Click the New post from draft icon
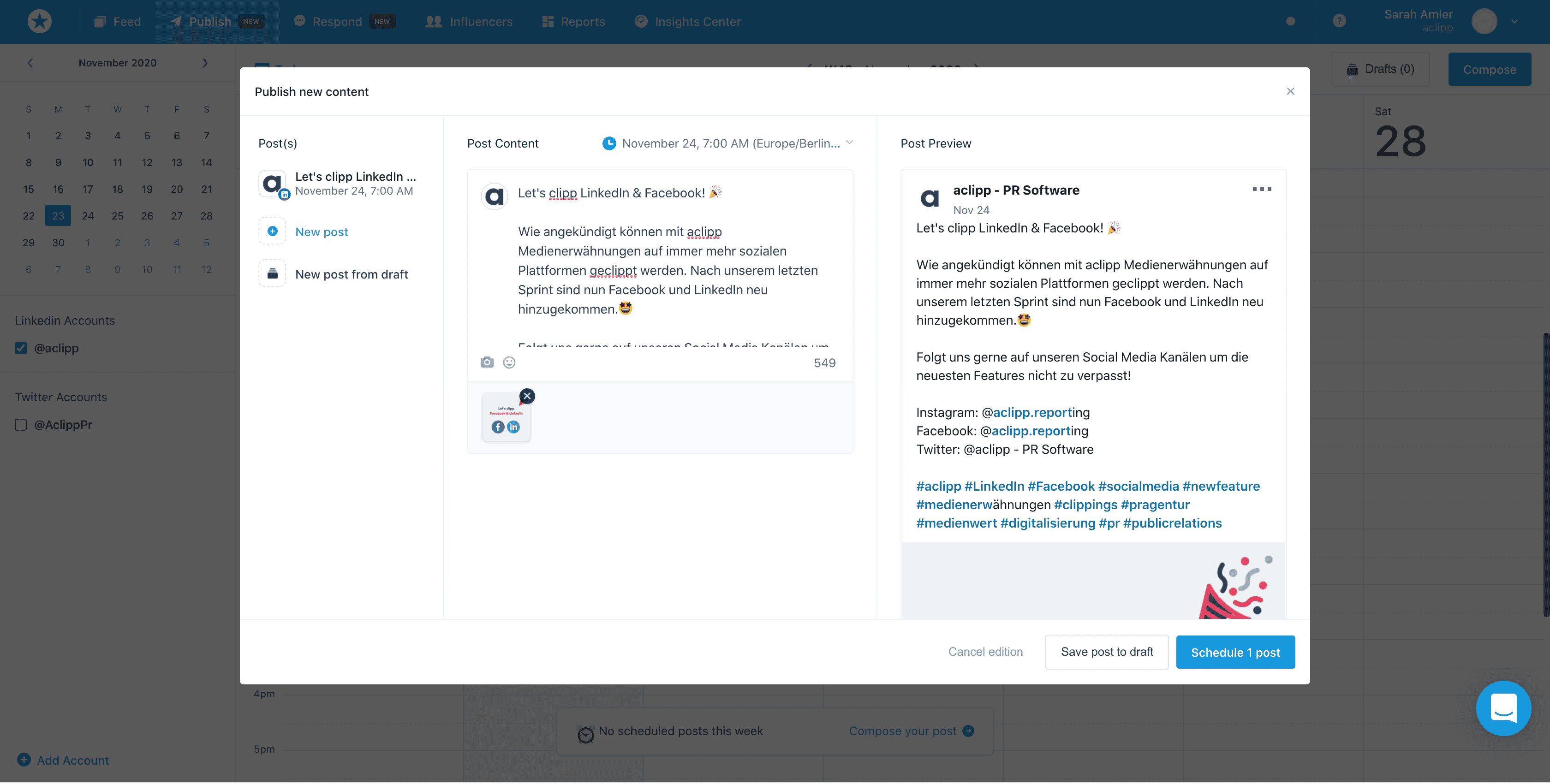1550x784 pixels. (272, 274)
